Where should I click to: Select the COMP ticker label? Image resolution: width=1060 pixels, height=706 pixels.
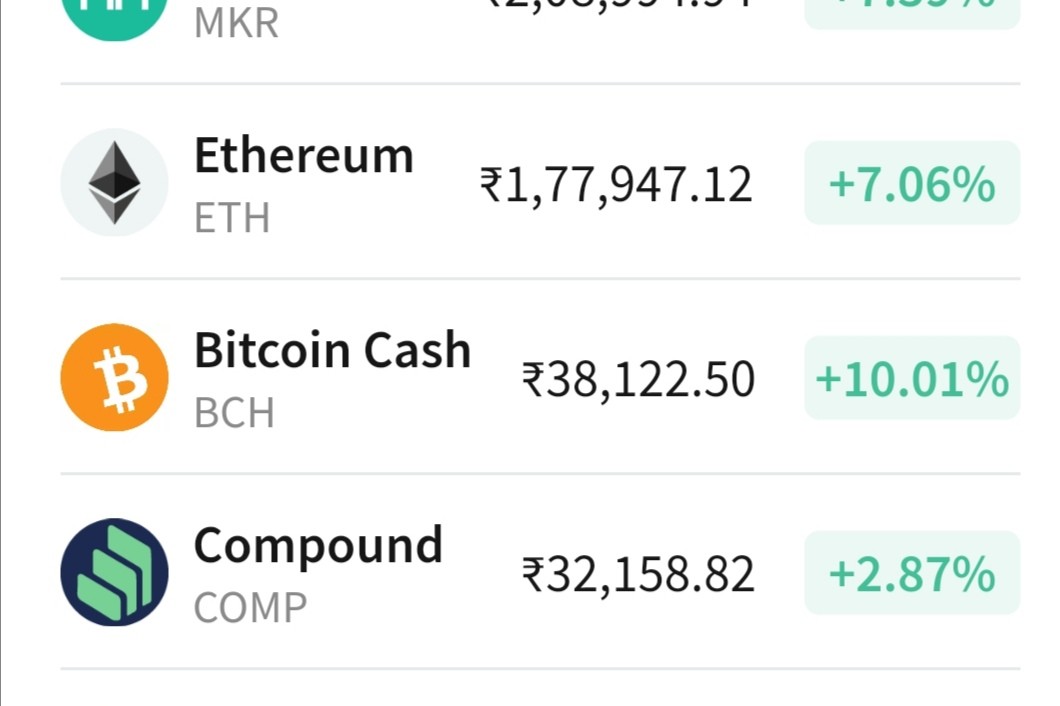pos(250,607)
